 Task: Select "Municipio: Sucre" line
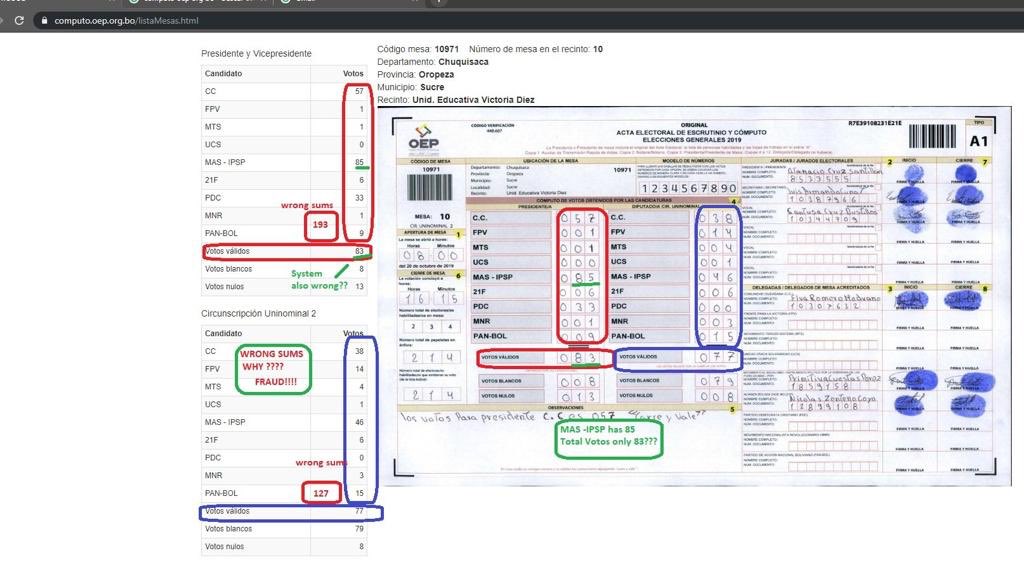[411, 87]
